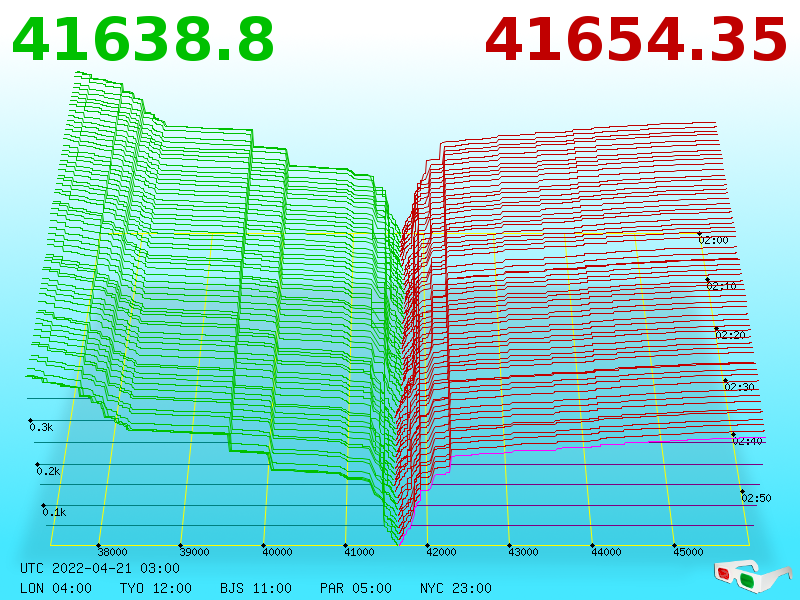Click the 0.2k volume axis label

tap(48, 471)
